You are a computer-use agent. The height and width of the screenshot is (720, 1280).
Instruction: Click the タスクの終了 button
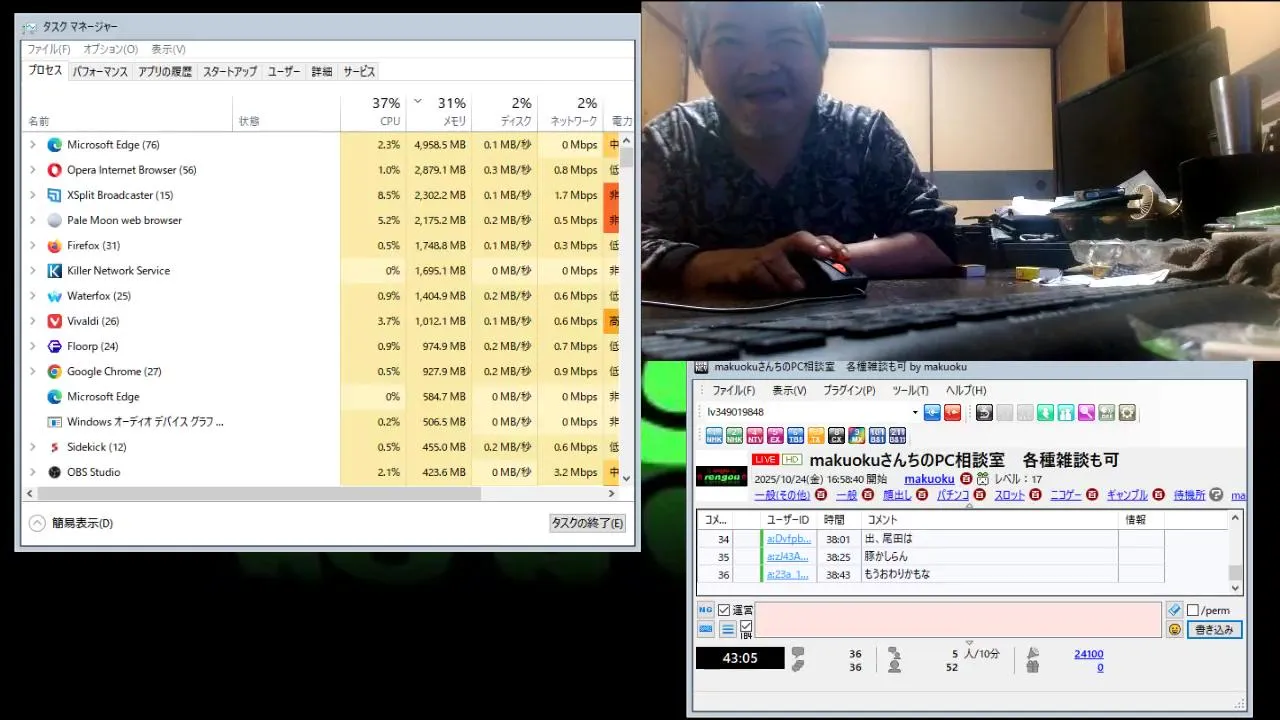pyautogui.click(x=587, y=523)
